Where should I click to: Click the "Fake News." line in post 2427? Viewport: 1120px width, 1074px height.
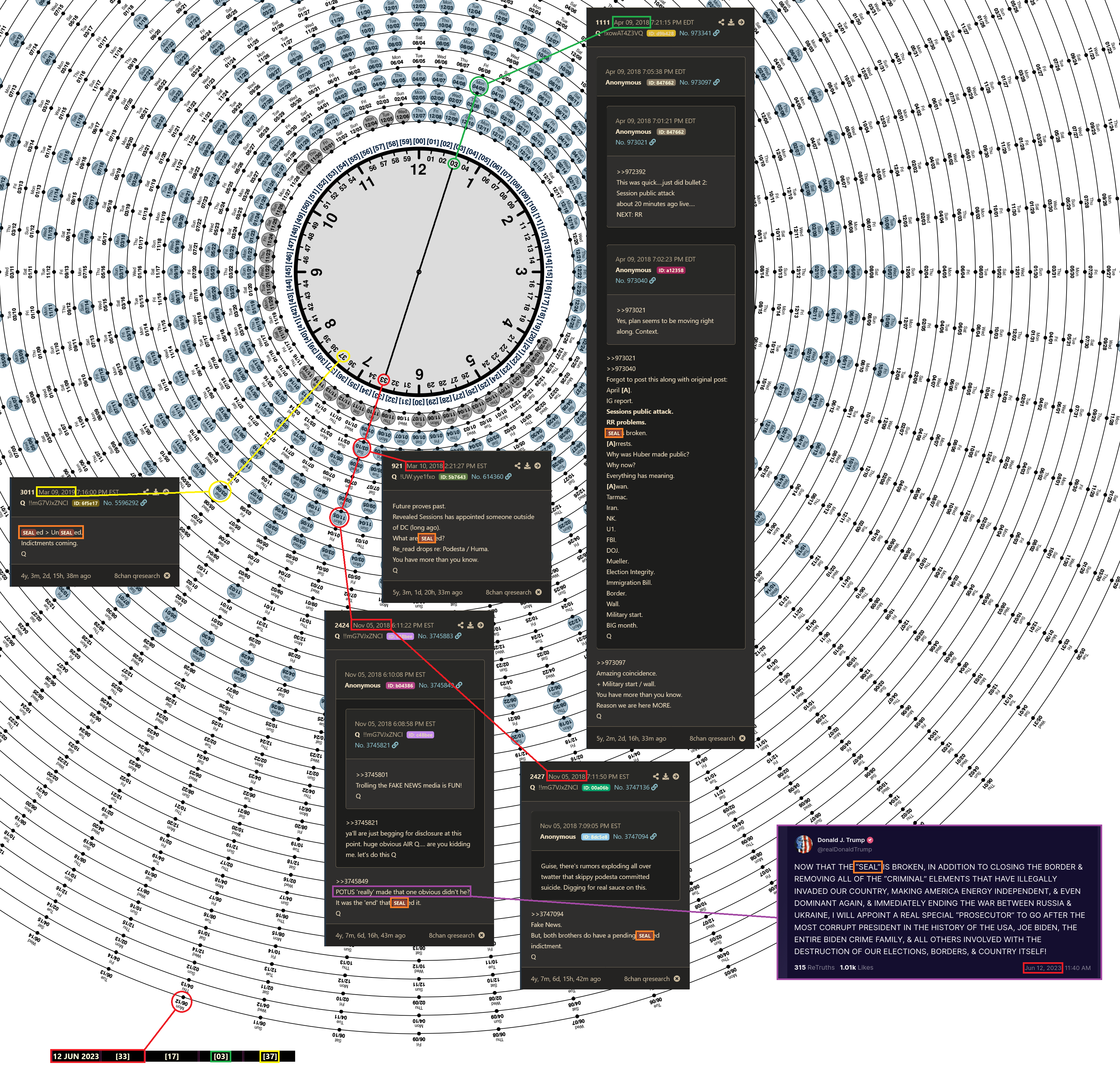click(x=546, y=924)
